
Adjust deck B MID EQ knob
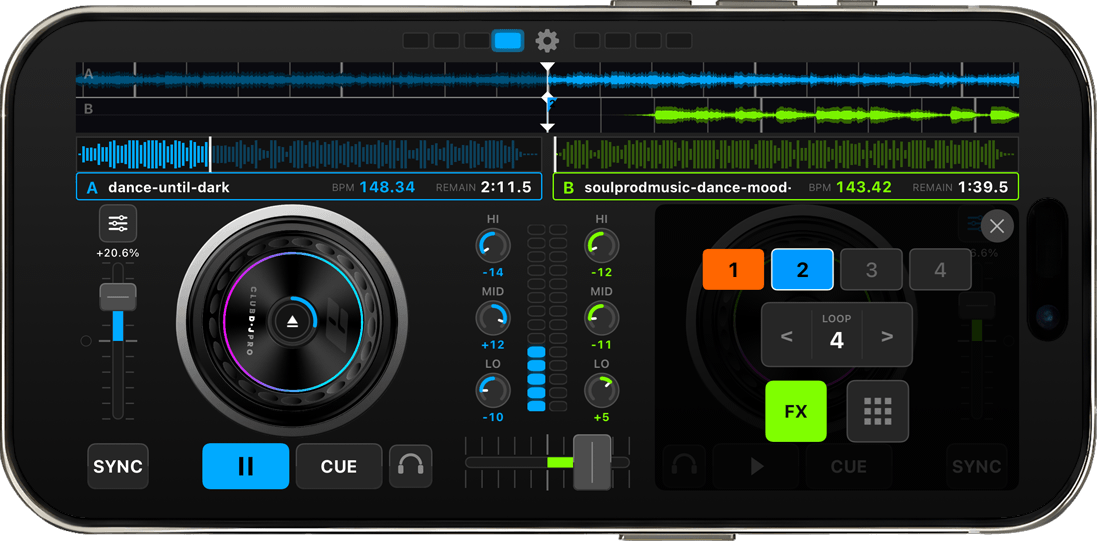pos(602,318)
